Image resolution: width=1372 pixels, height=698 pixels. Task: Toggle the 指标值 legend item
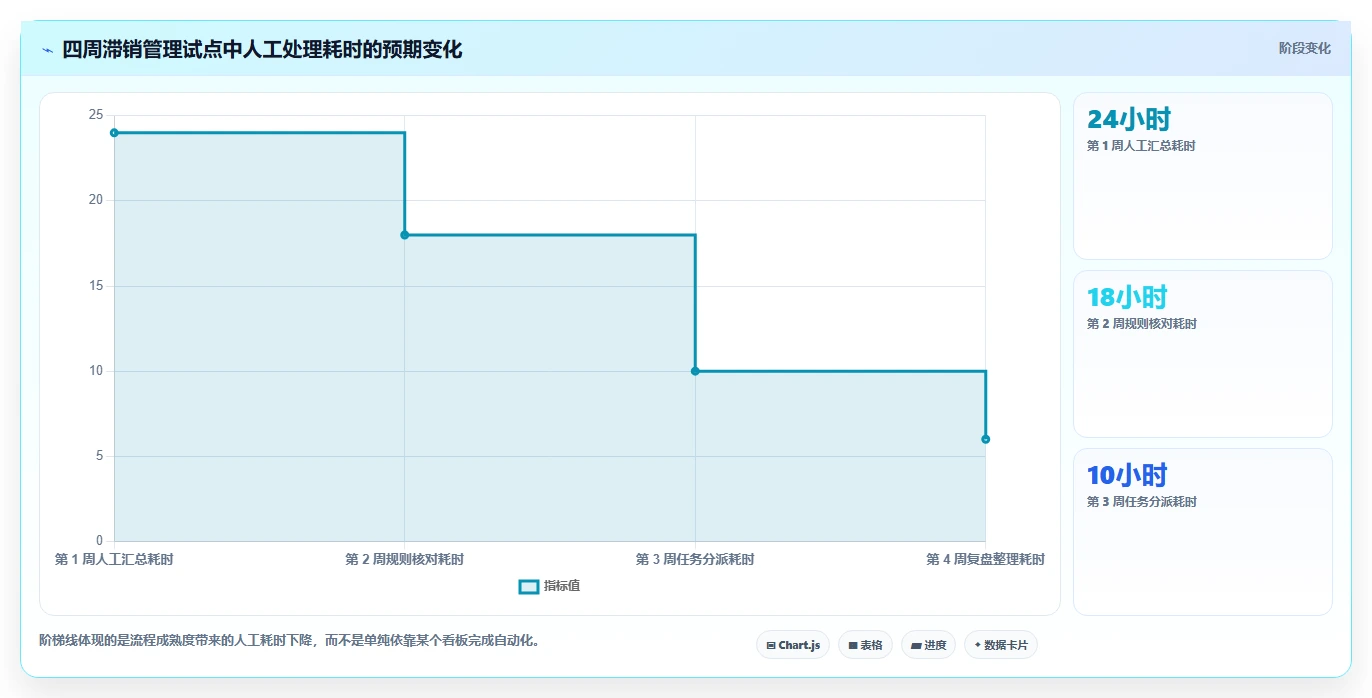pos(549,586)
